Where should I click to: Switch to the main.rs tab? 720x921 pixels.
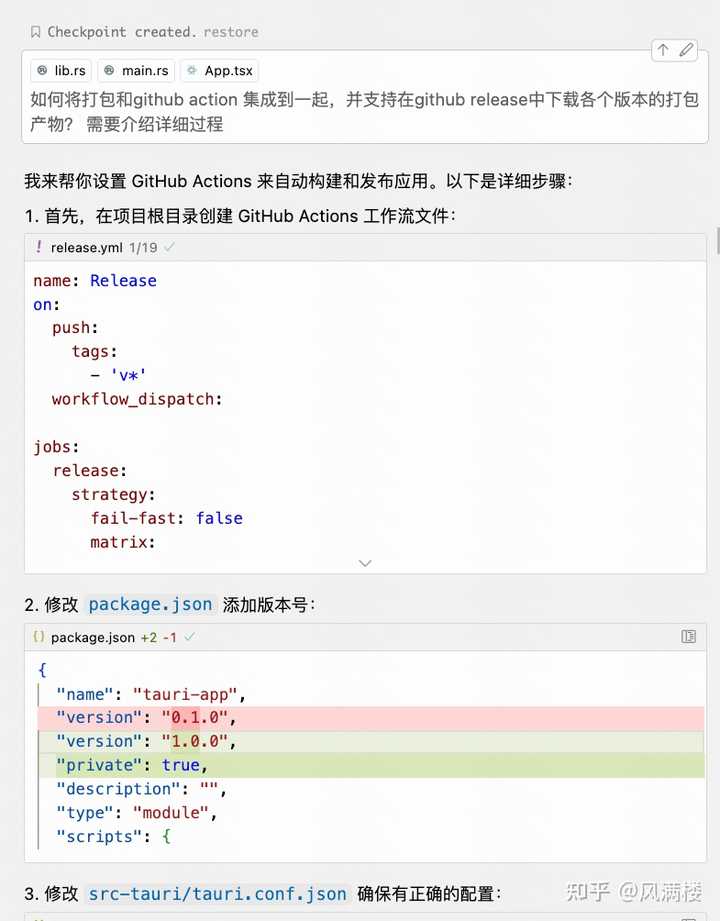pyautogui.click(x=136, y=70)
